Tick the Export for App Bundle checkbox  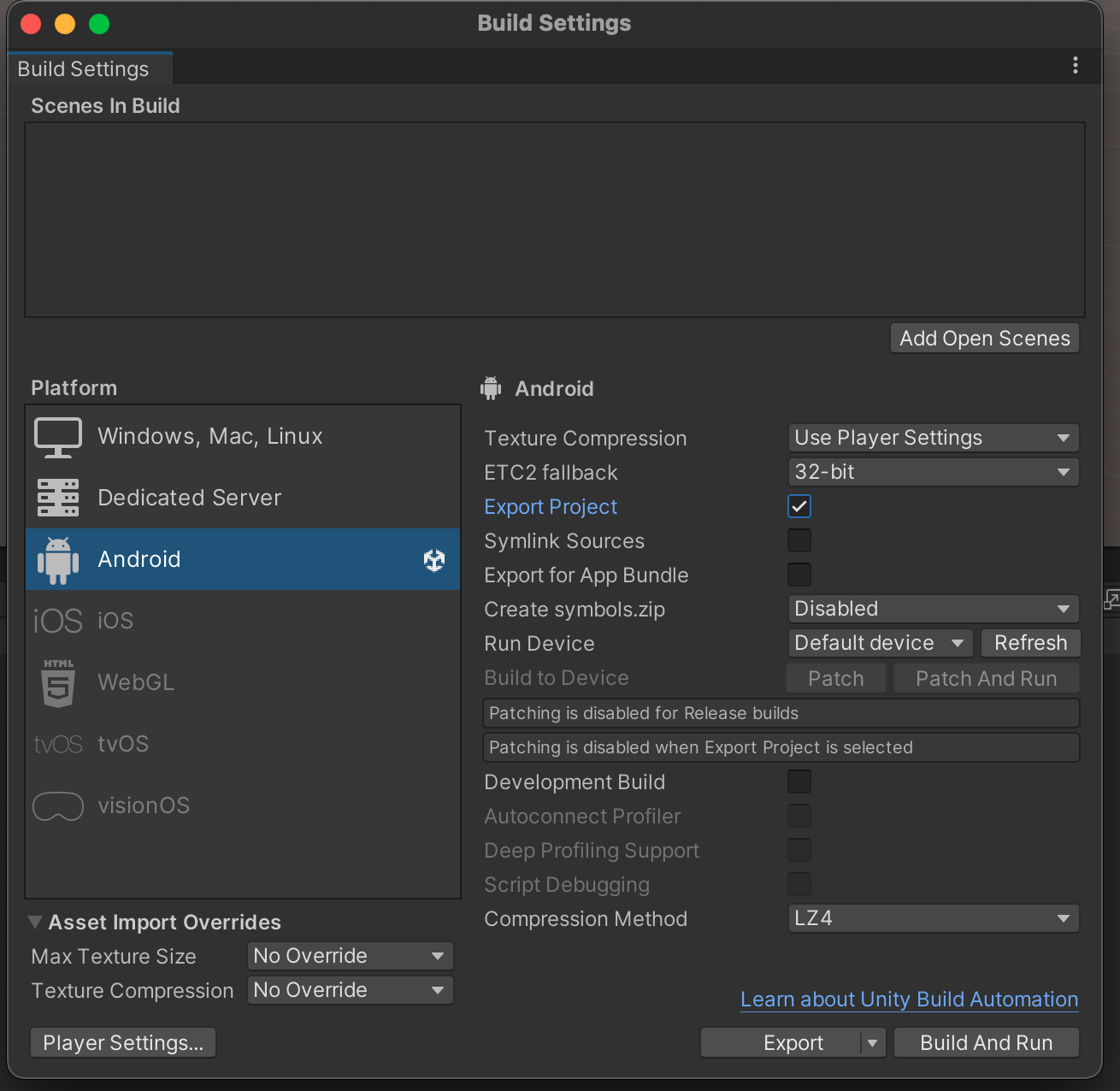pos(799,575)
